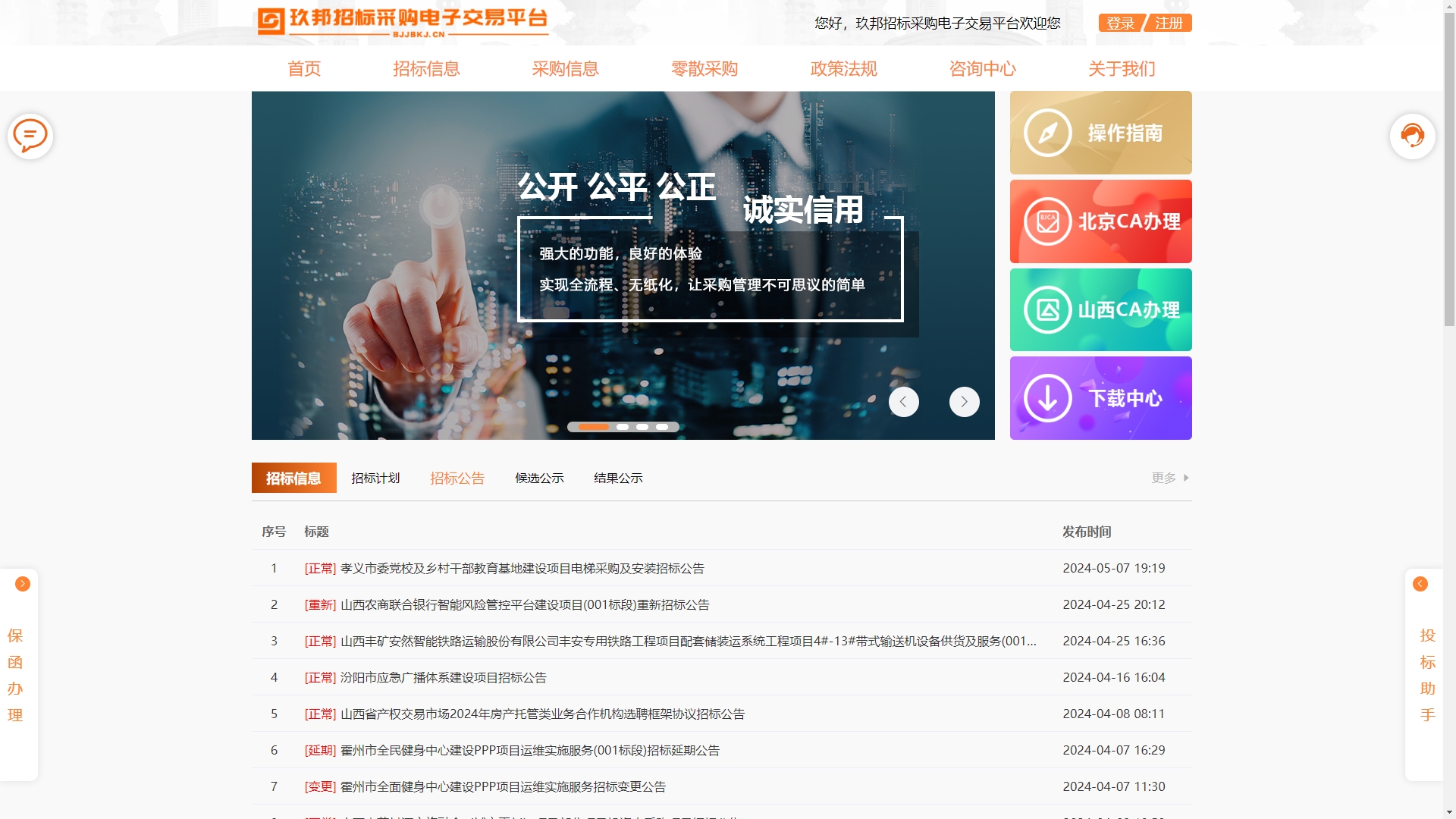Collapse the 保函办理 side panel arrow

coord(22,584)
